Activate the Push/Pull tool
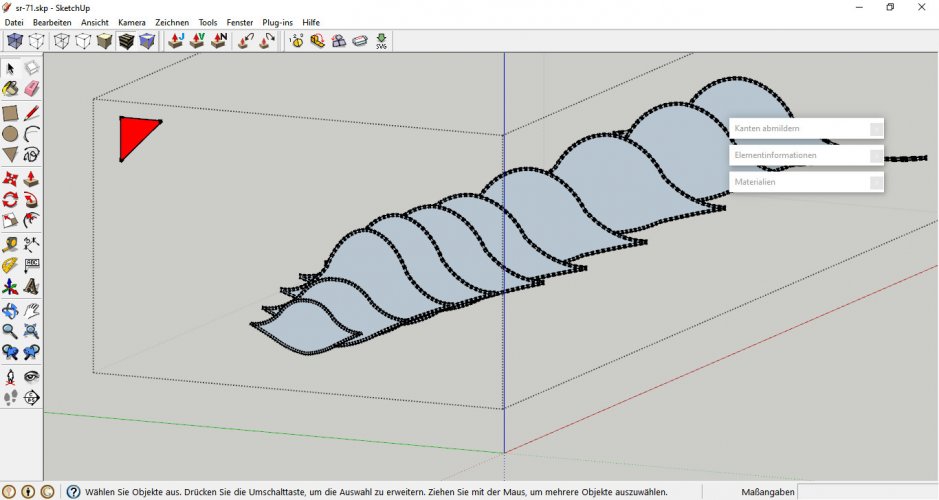 31,178
